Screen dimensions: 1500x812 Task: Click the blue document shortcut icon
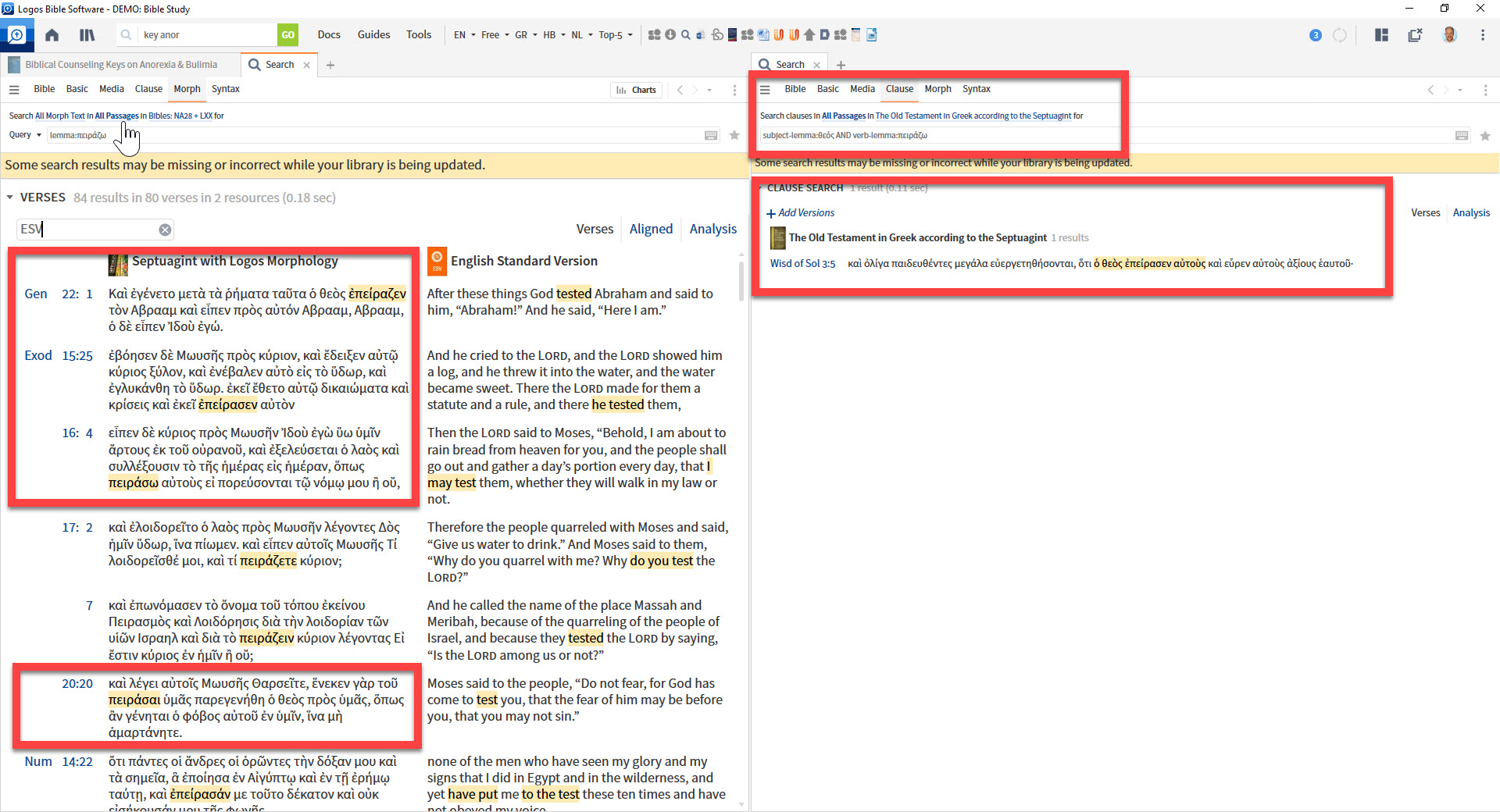click(872, 34)
